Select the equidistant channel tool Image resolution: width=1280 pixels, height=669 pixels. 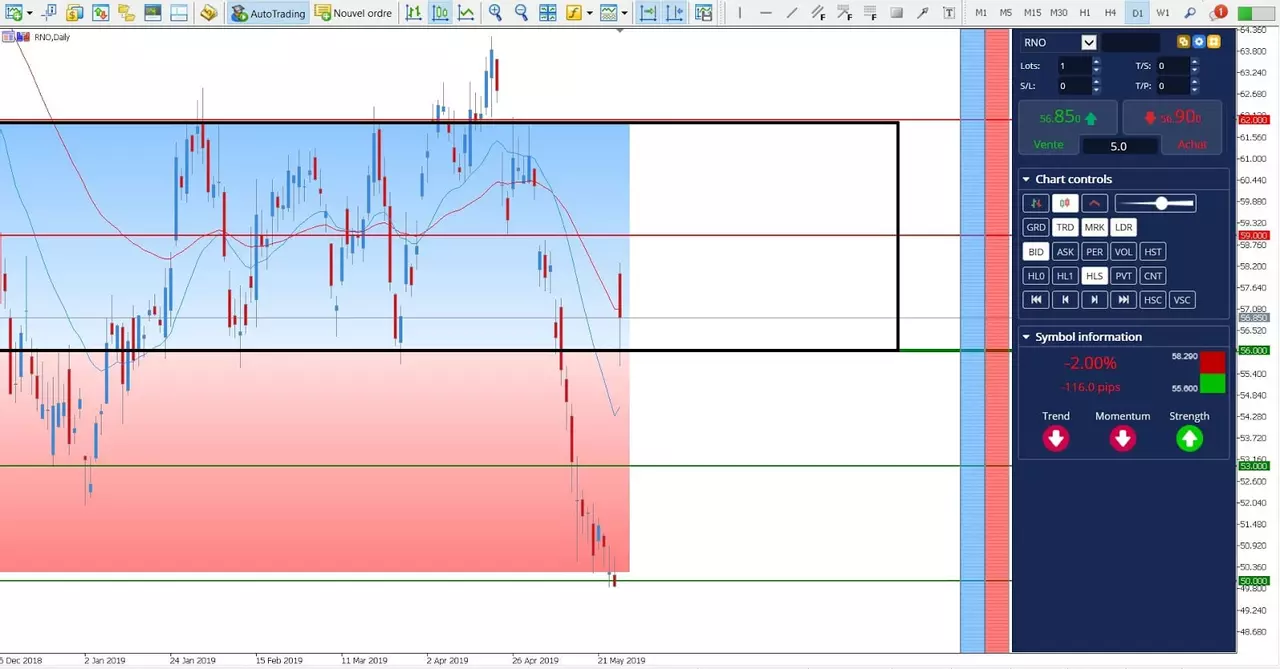(818, 13)
